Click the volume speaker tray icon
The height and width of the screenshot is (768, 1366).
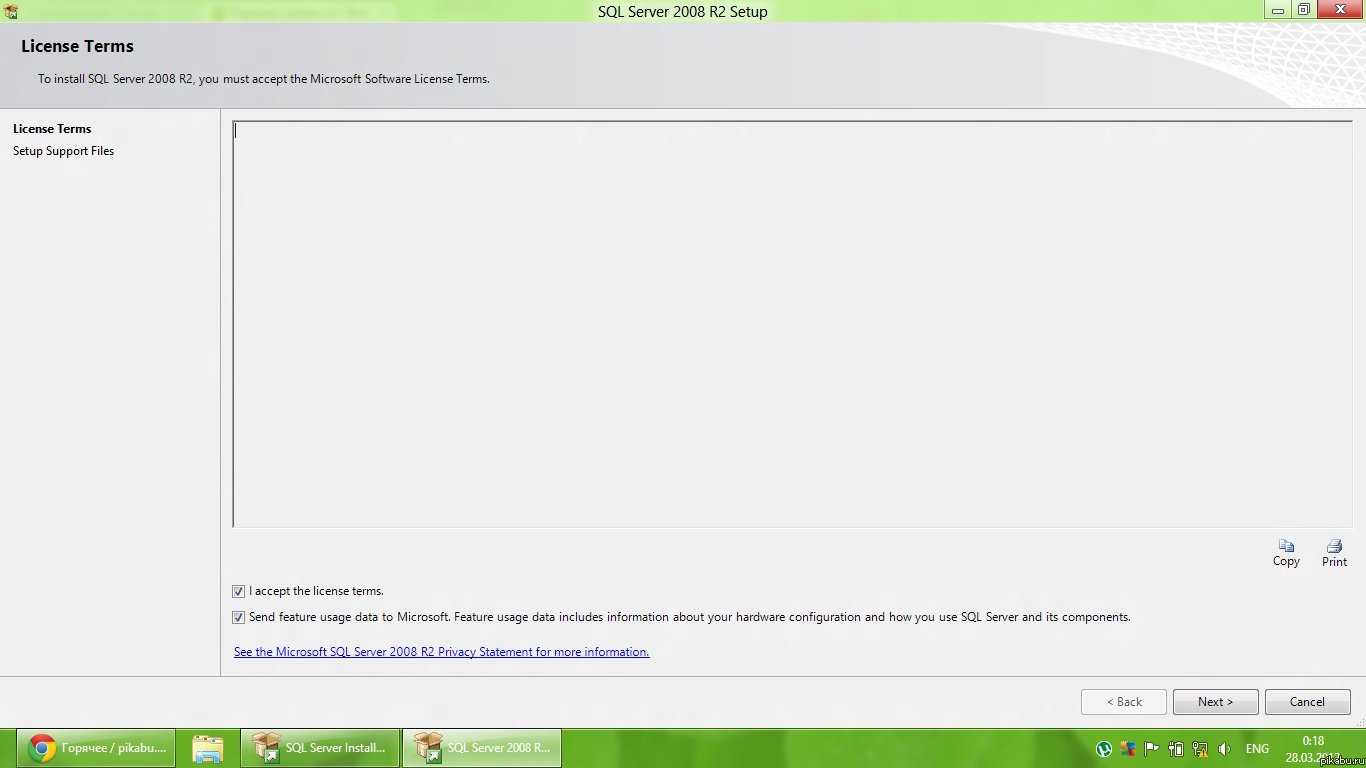point(1225,748)
